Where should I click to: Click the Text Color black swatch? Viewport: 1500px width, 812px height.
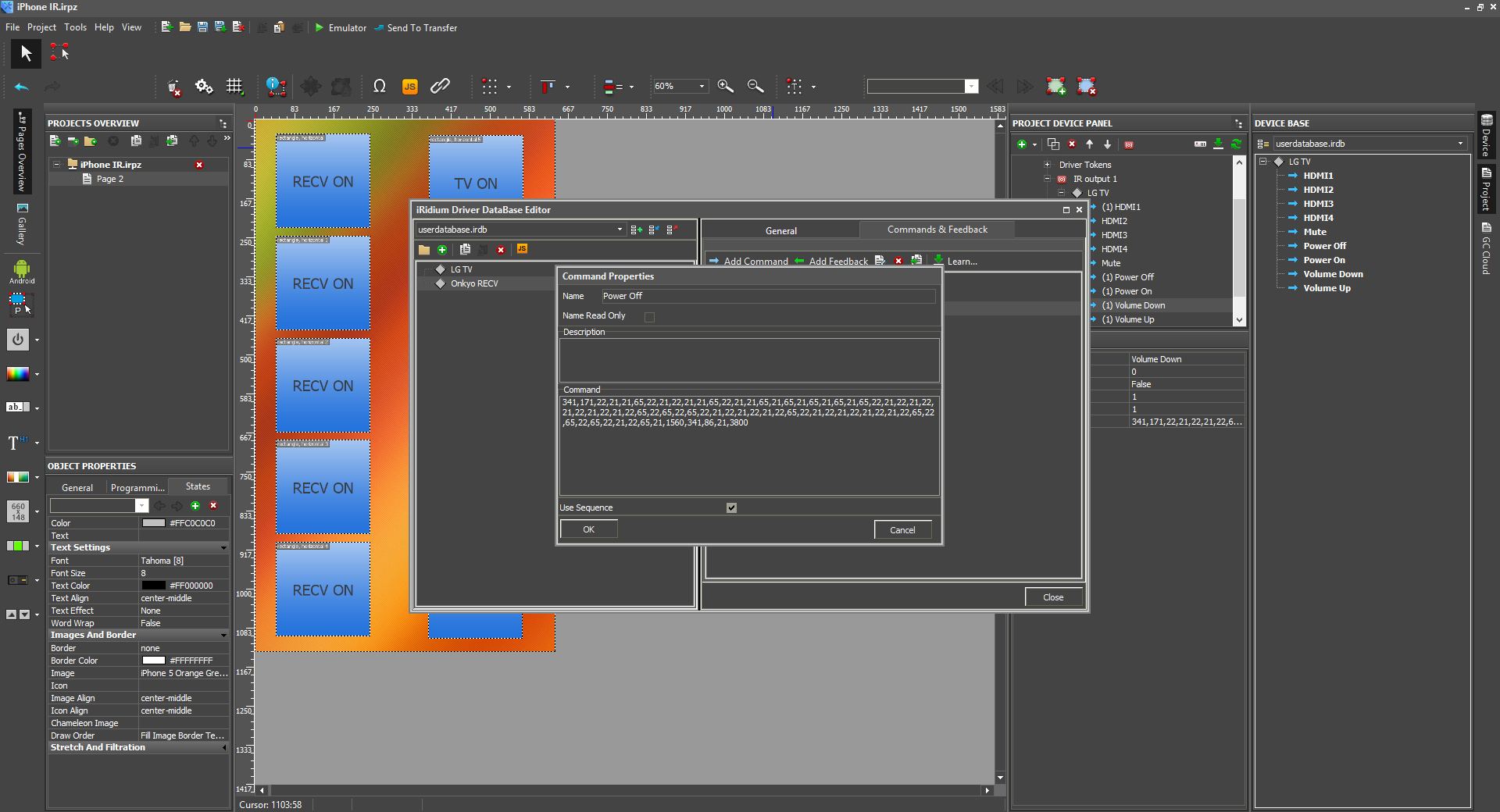click(153, 586)
